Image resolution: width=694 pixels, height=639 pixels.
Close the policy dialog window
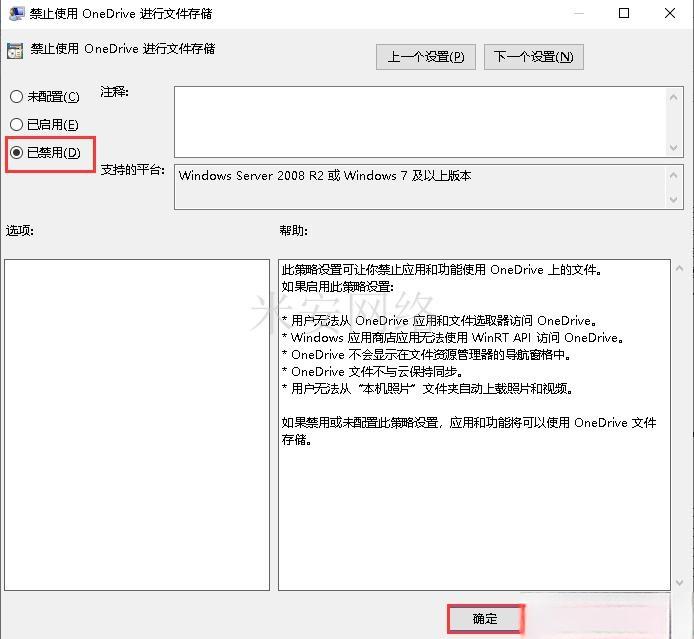coord(670,13)
